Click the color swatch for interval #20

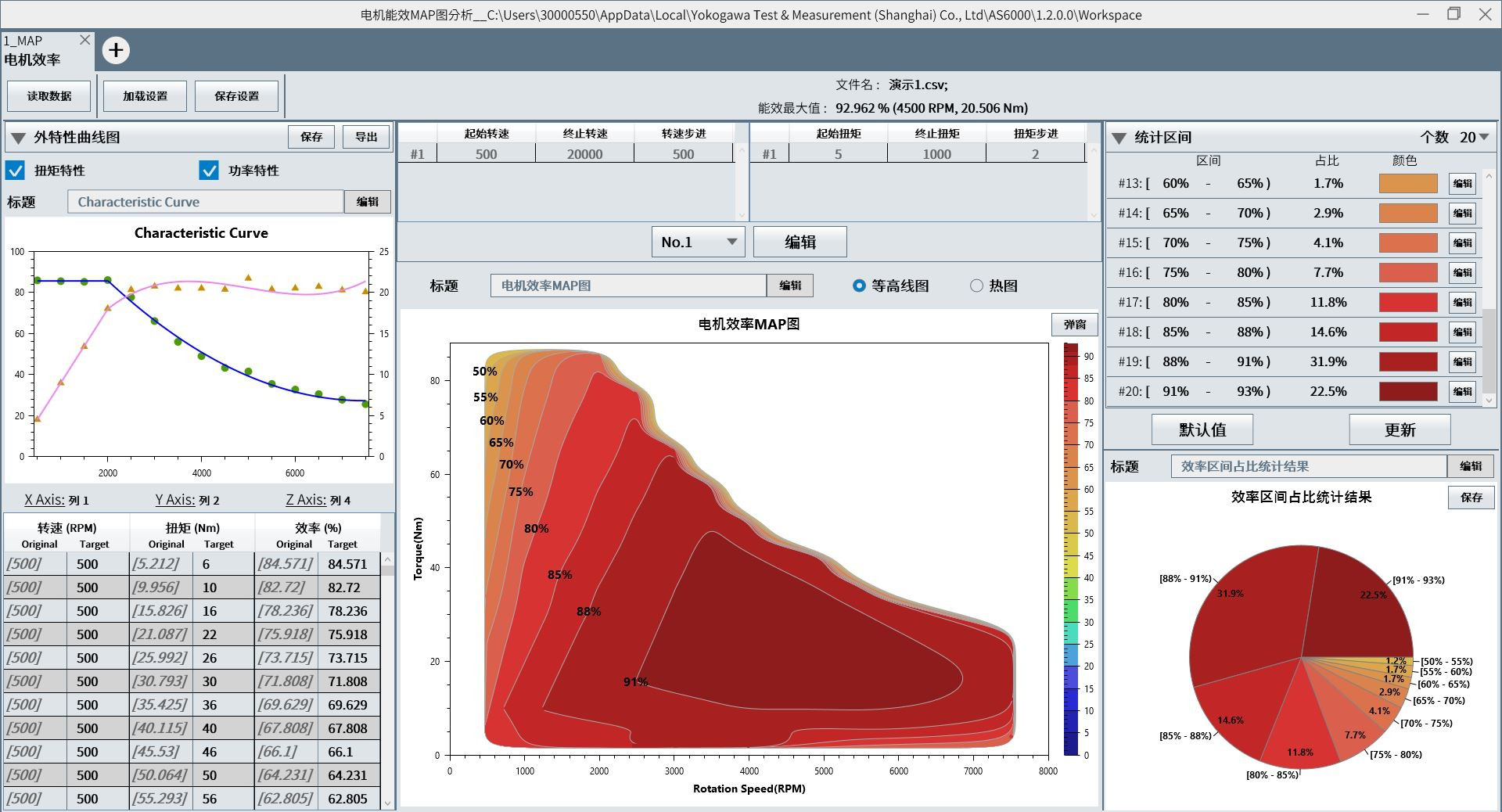click(1408, 392)
